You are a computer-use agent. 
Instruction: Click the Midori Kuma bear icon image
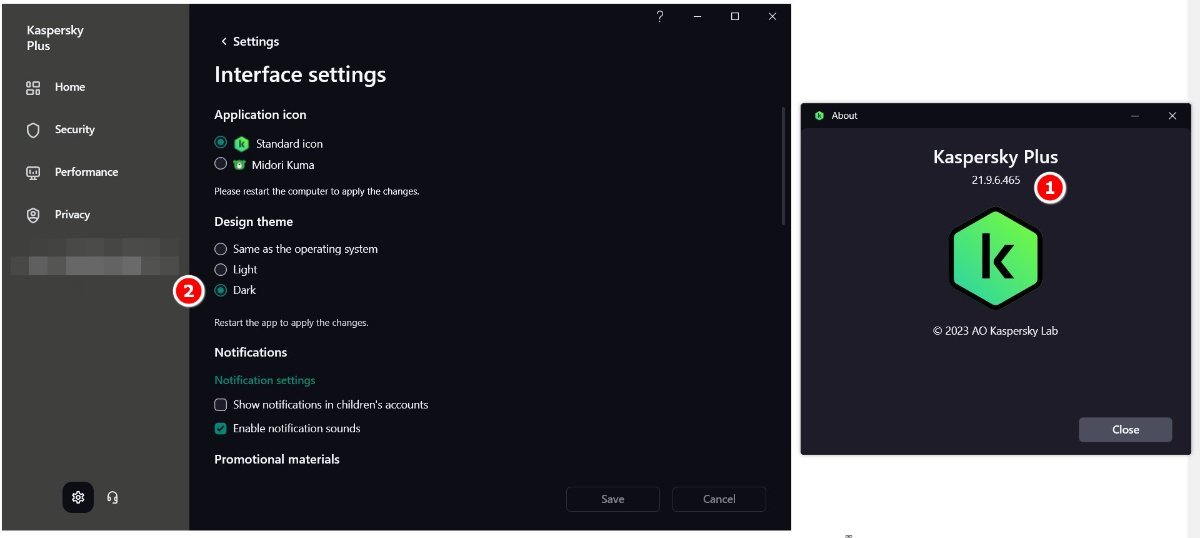240,164
